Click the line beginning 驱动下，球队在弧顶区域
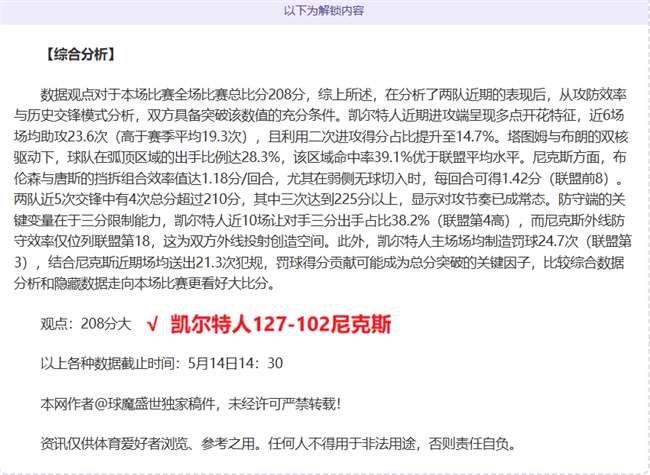Screen dimensions: 650x475 [320, 158]
